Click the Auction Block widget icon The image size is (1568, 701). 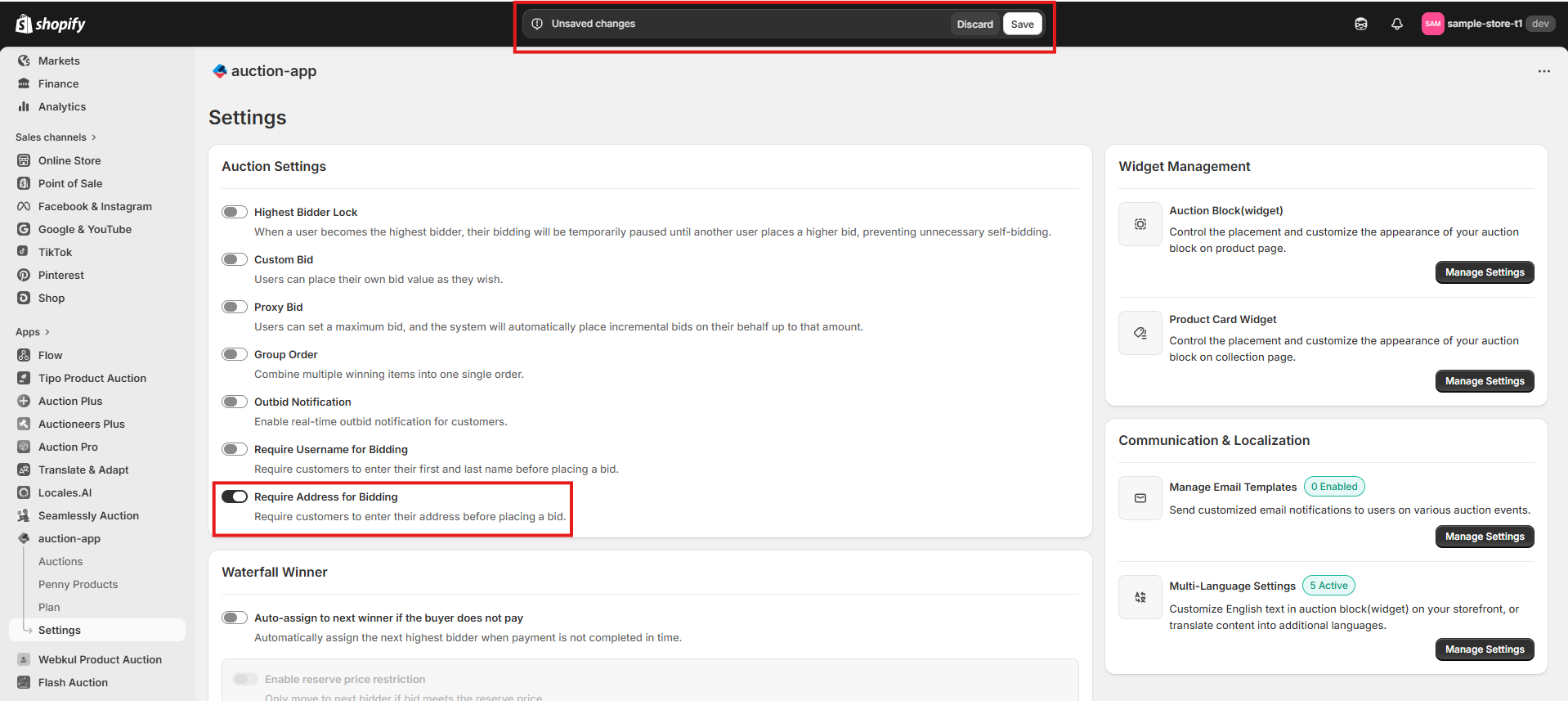pos(1140,224)
